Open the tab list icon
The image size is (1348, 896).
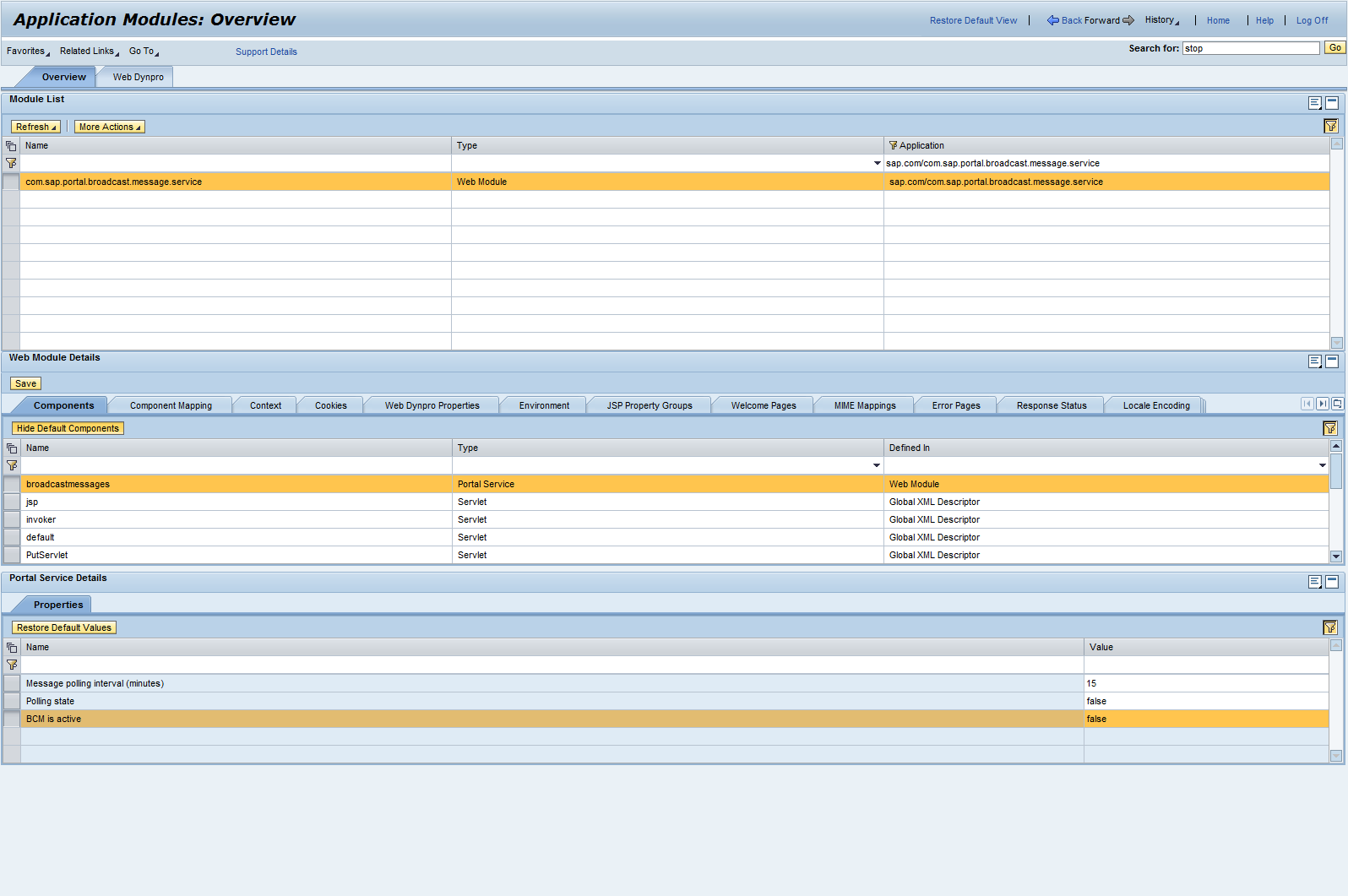[x=1337, y=405]
